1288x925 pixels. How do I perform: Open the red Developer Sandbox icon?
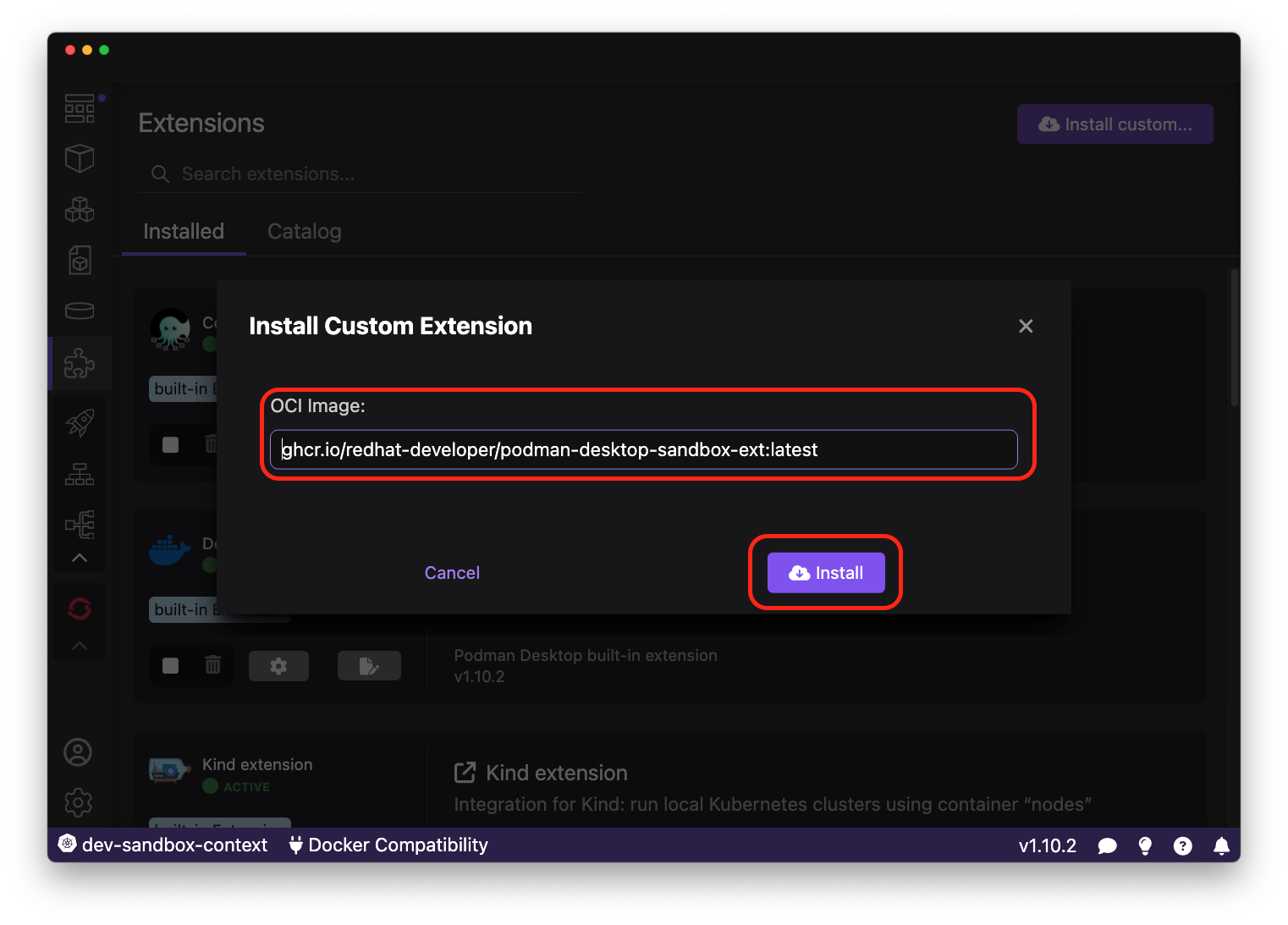point(80,608)
